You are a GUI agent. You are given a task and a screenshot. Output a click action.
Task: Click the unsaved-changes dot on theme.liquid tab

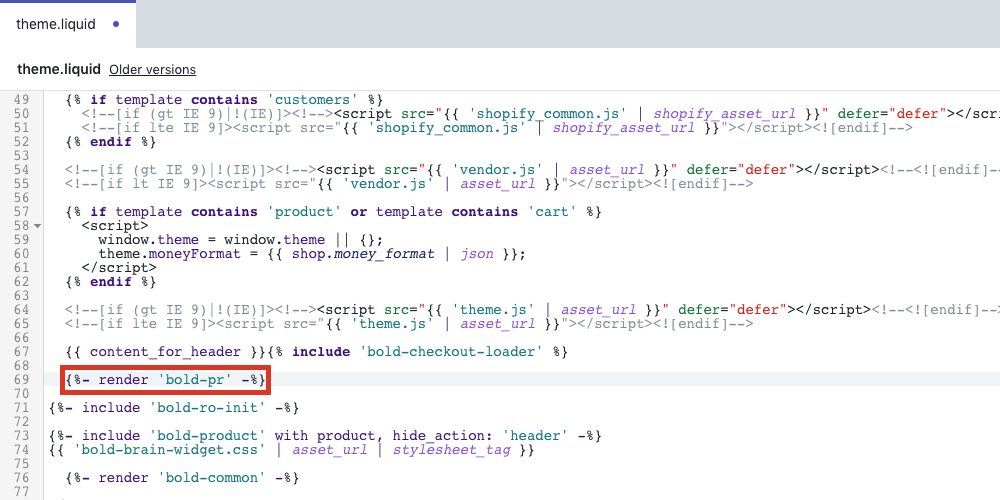[x=115, y=24]
